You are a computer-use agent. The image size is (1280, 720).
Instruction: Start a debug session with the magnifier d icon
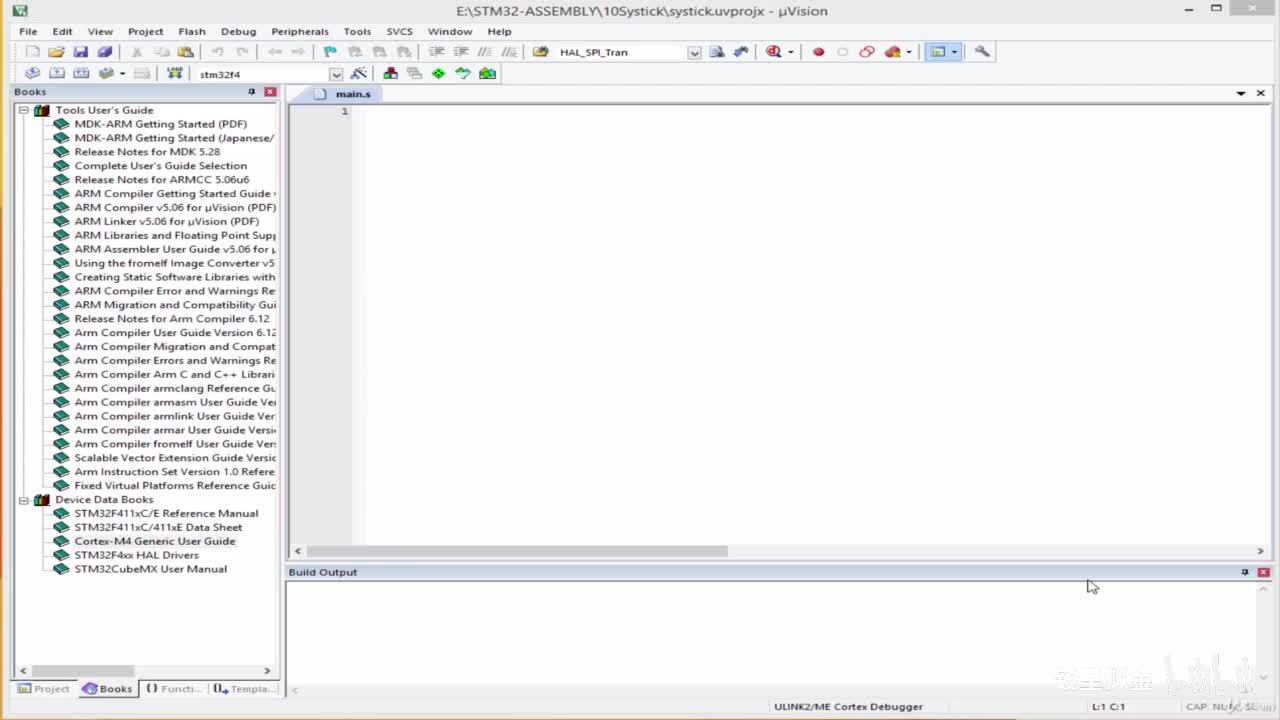(x=773, y=52)
